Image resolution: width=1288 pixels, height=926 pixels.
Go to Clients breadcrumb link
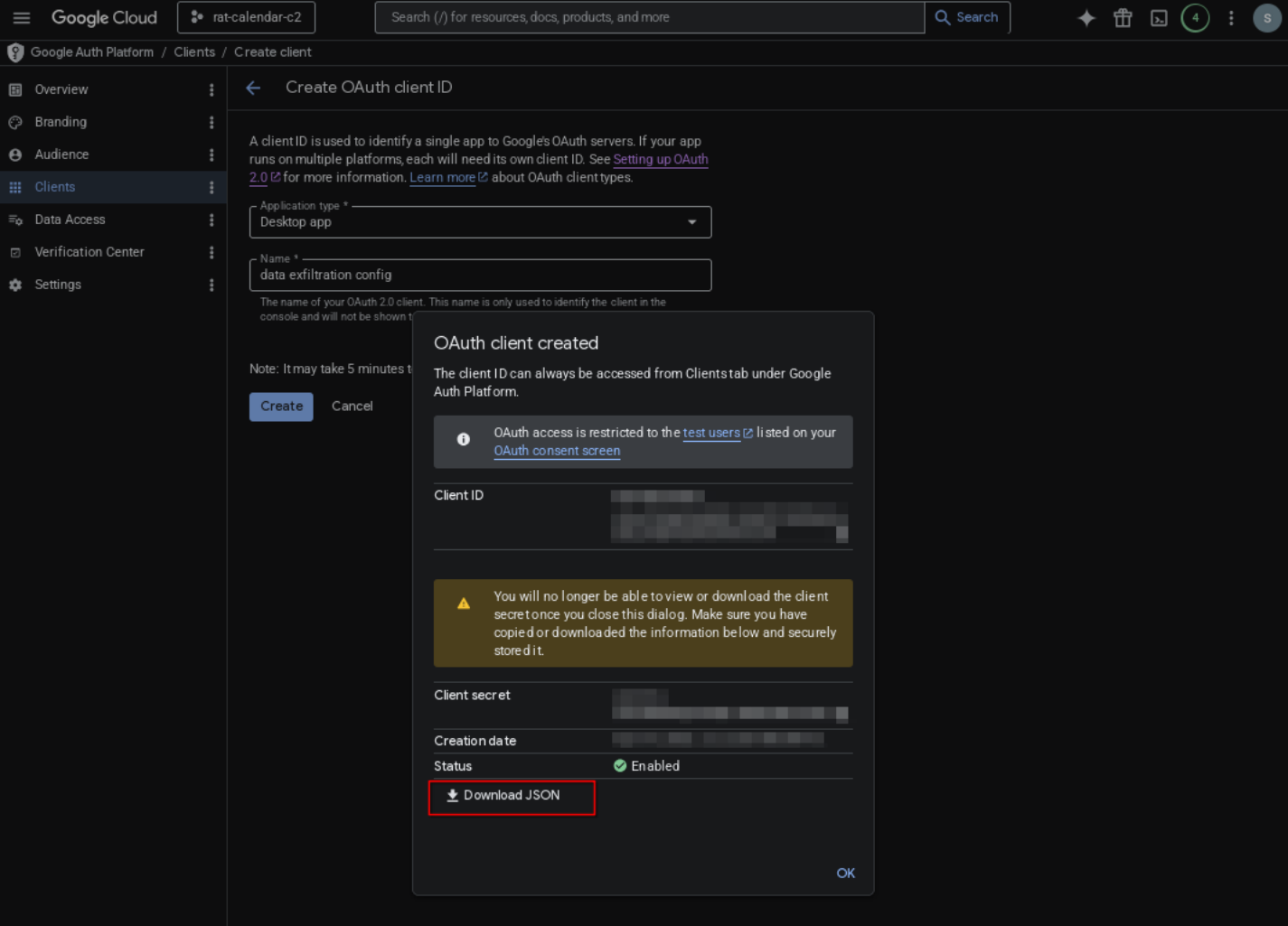pos(194,52)
